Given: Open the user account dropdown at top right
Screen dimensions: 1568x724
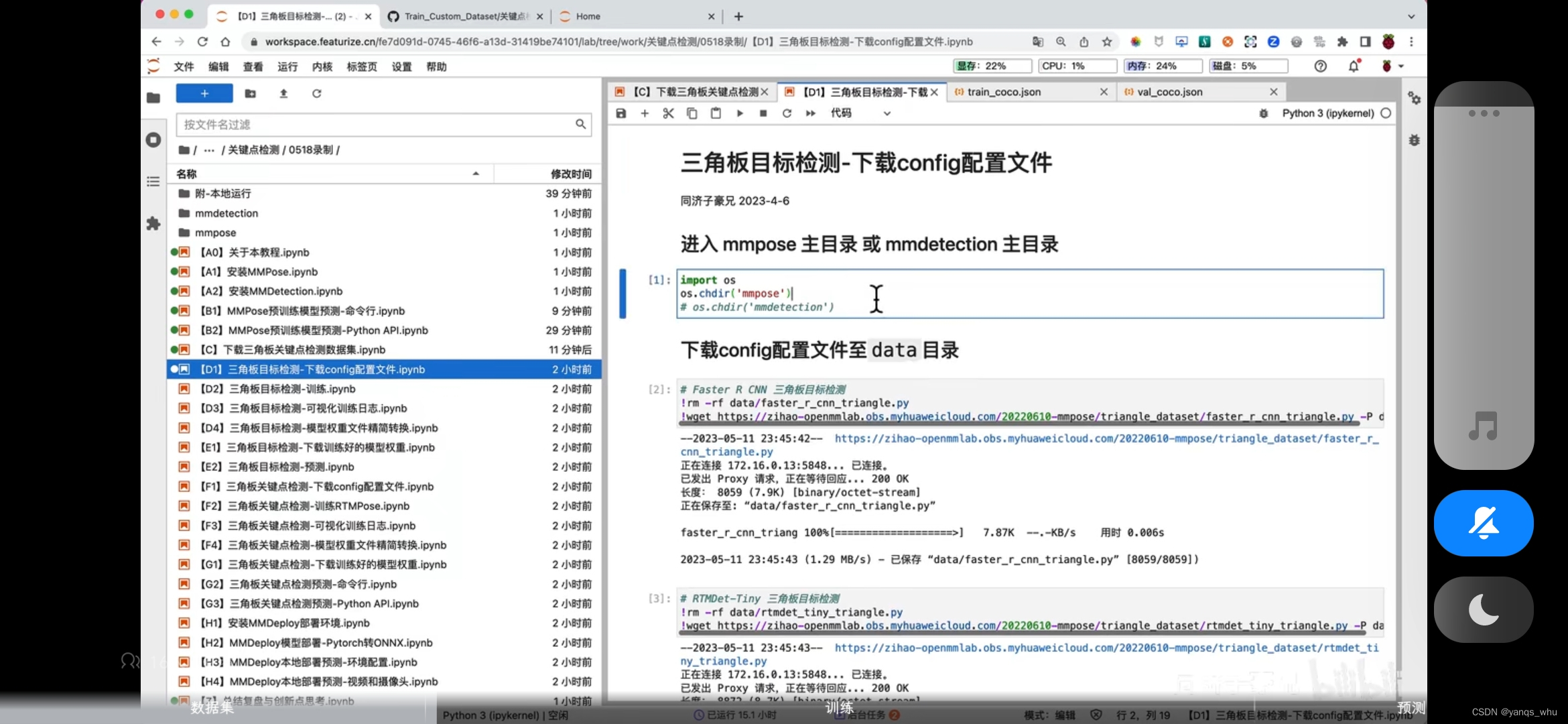Looking at the screenshot, I should pos(1392,66).
